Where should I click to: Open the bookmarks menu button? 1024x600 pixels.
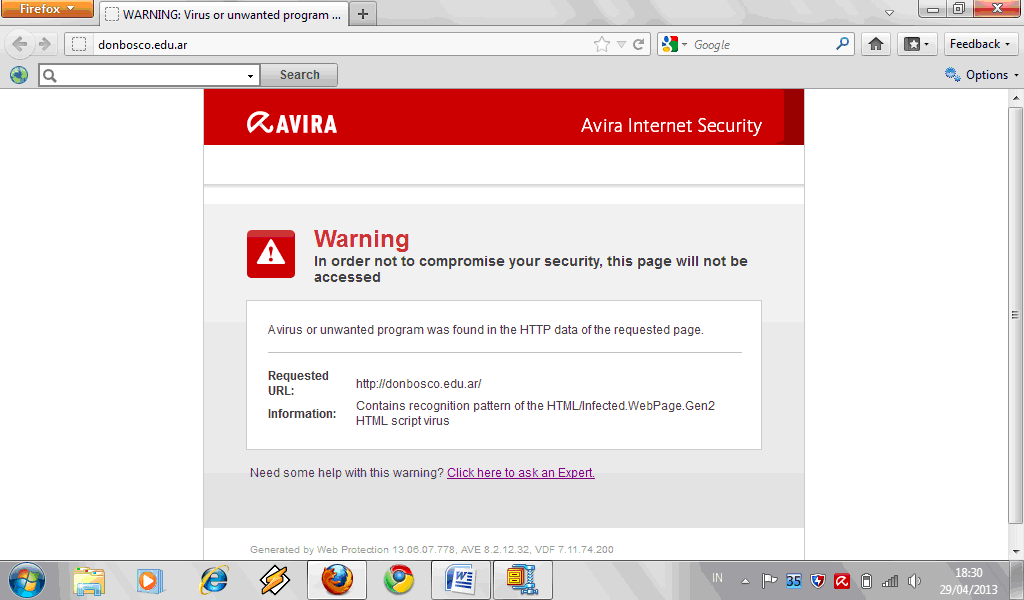[x=917, y=44]
